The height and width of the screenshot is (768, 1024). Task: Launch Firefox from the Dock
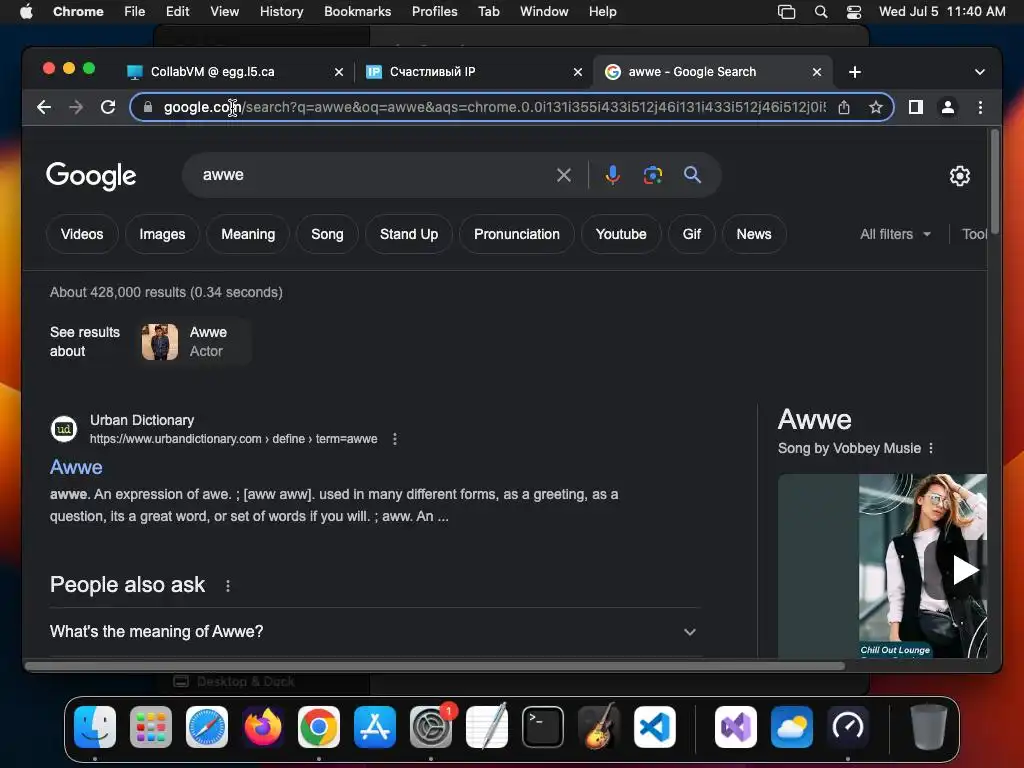click(263, 726)
